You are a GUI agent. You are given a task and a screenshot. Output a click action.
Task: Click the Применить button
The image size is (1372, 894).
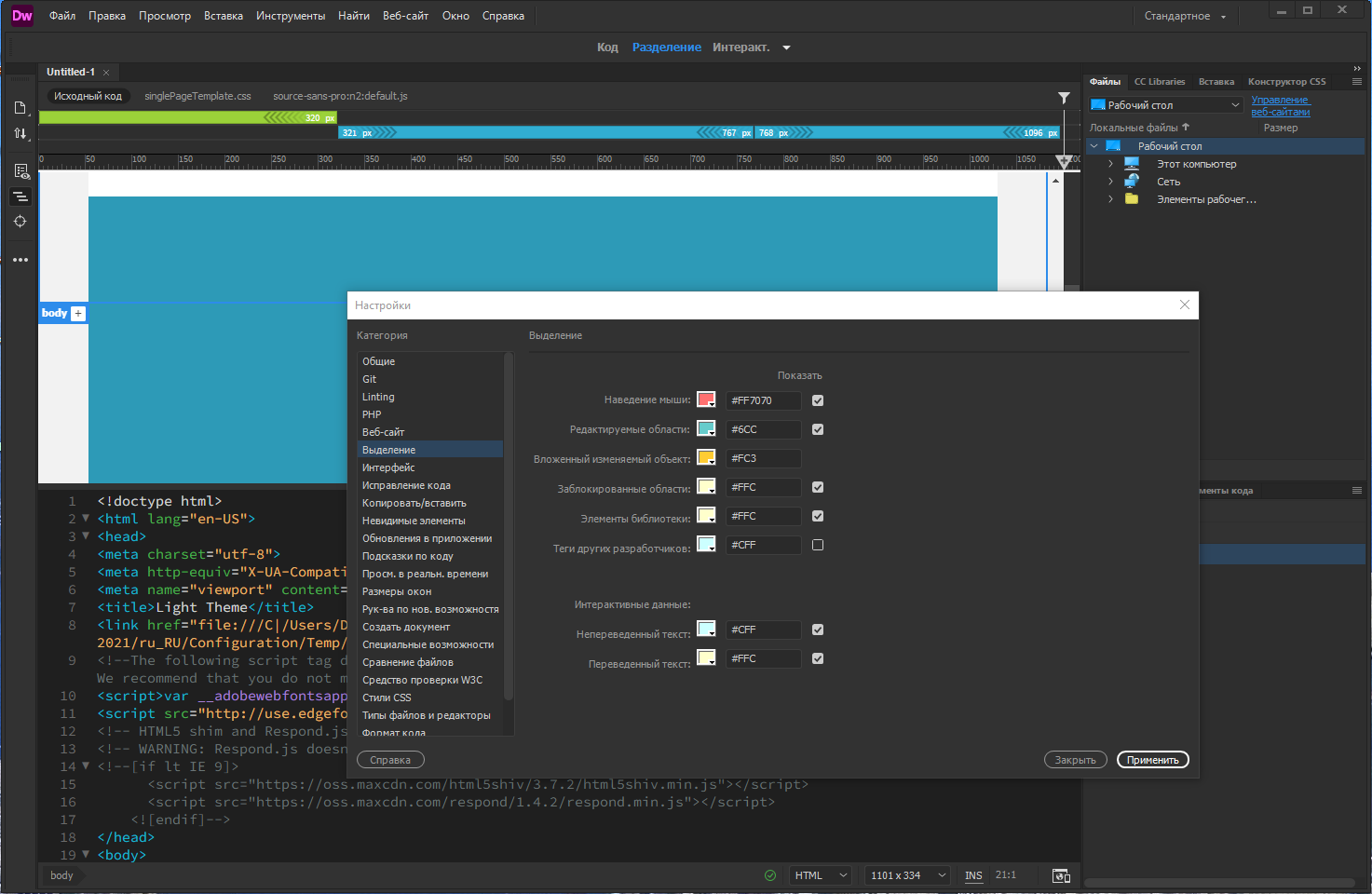click(x=1153, y=760)
